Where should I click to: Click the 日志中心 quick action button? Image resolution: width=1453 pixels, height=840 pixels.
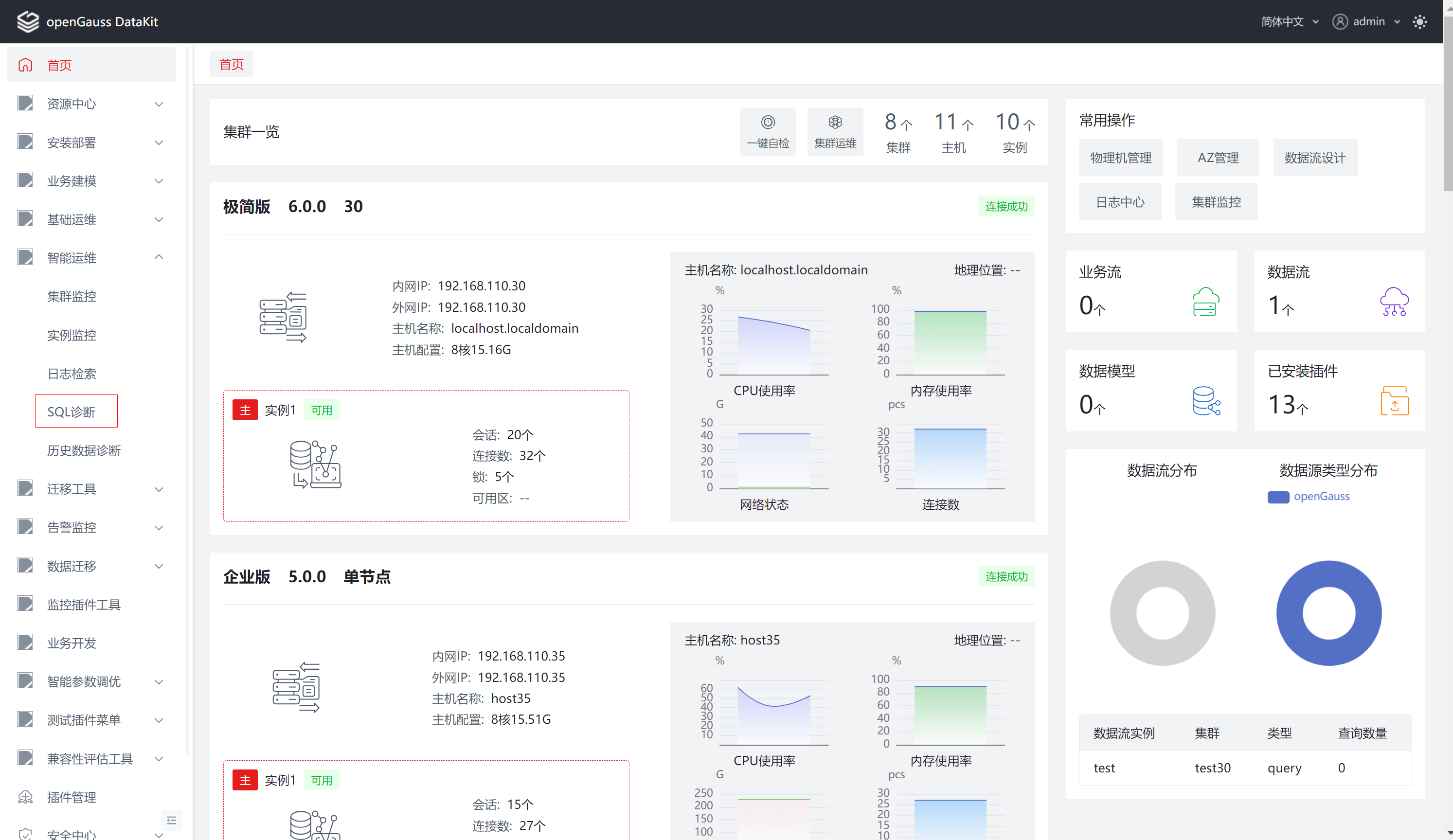point(1119,202)
